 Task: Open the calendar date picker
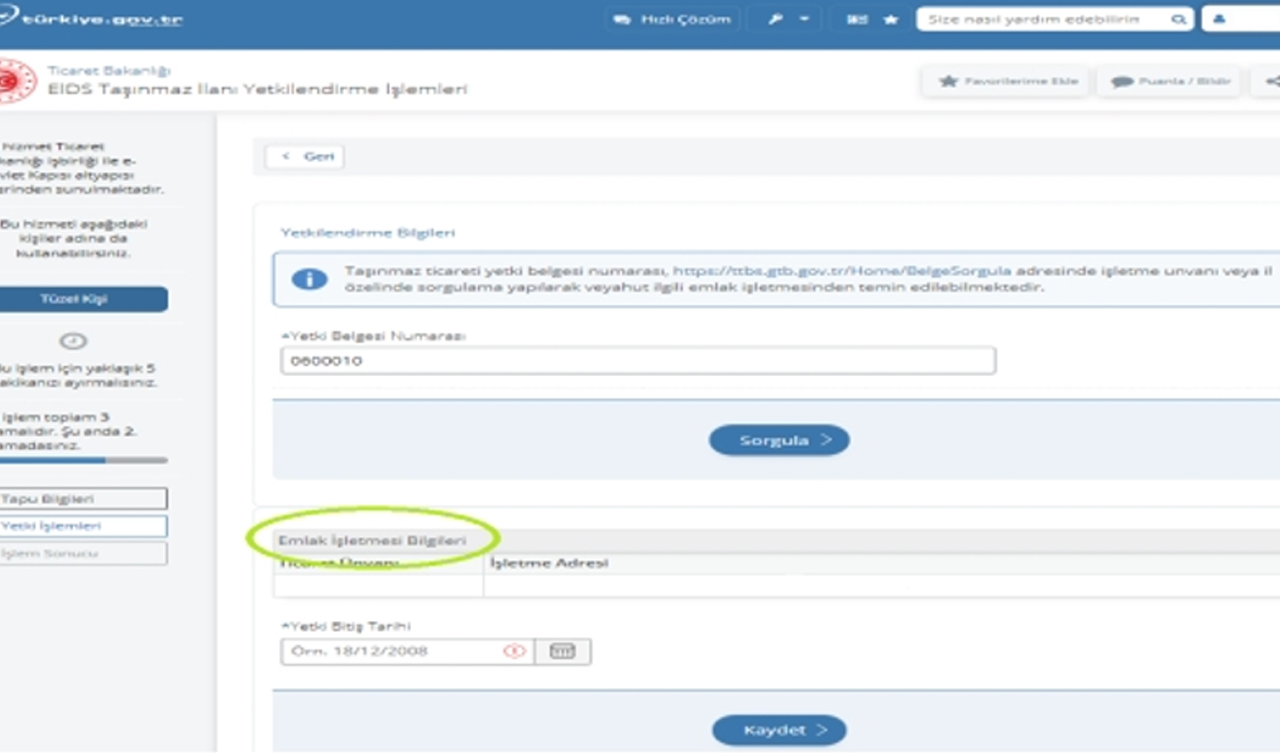point(563,652)
